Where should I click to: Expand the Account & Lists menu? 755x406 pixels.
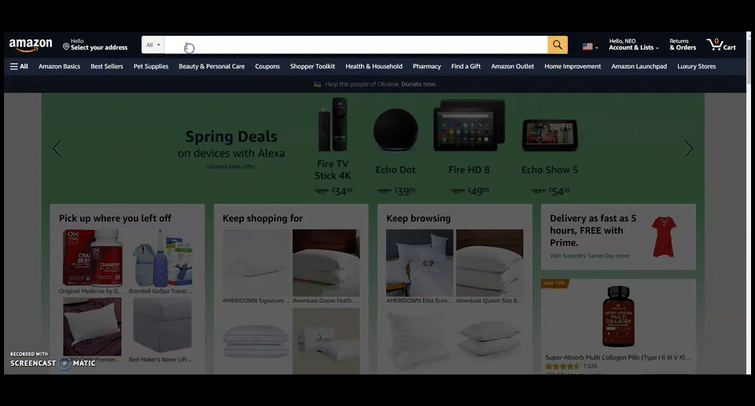pyautogui.click(x=633, y=45)
